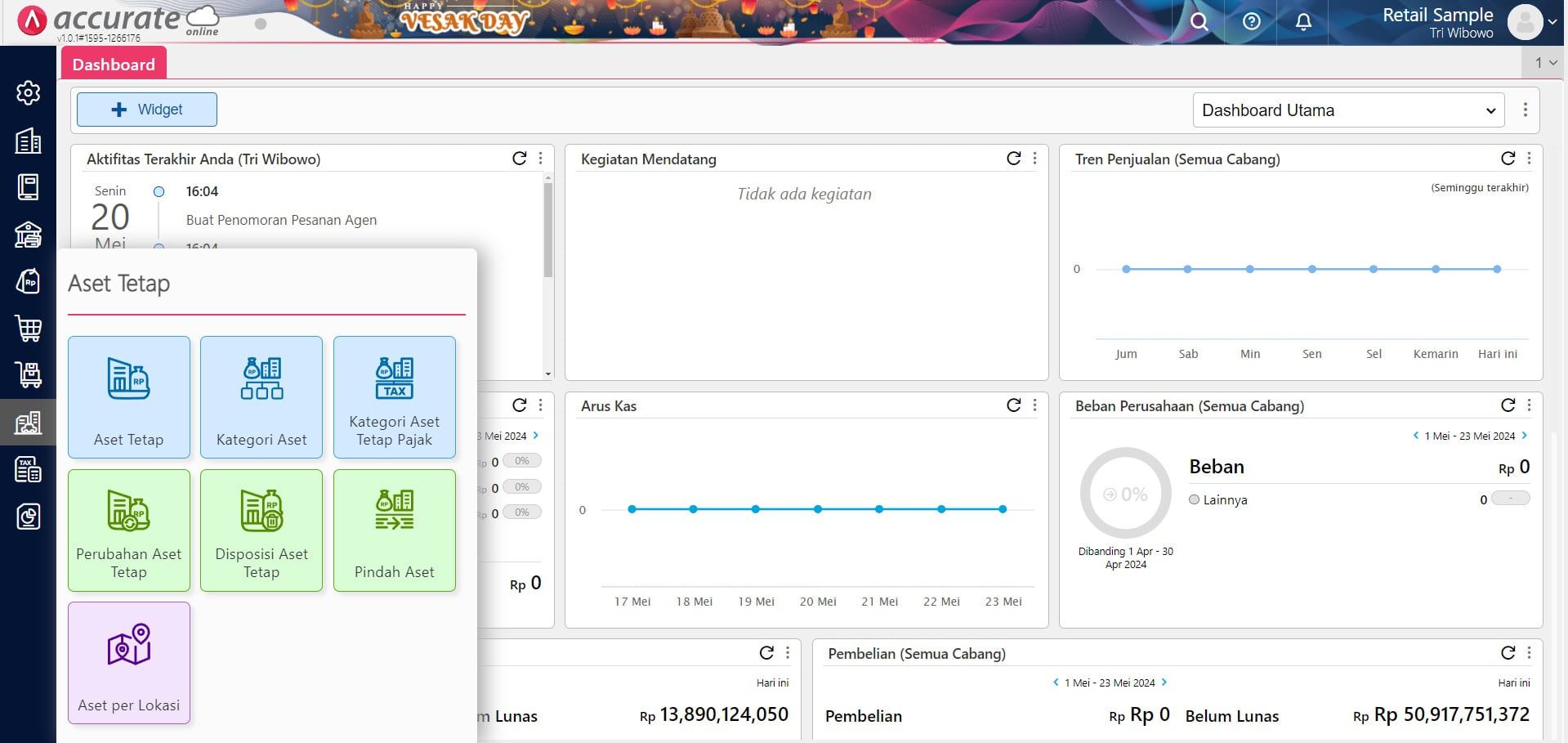
Task: Open the settings gear in sidebar
Action: click(x=28, y=93)
